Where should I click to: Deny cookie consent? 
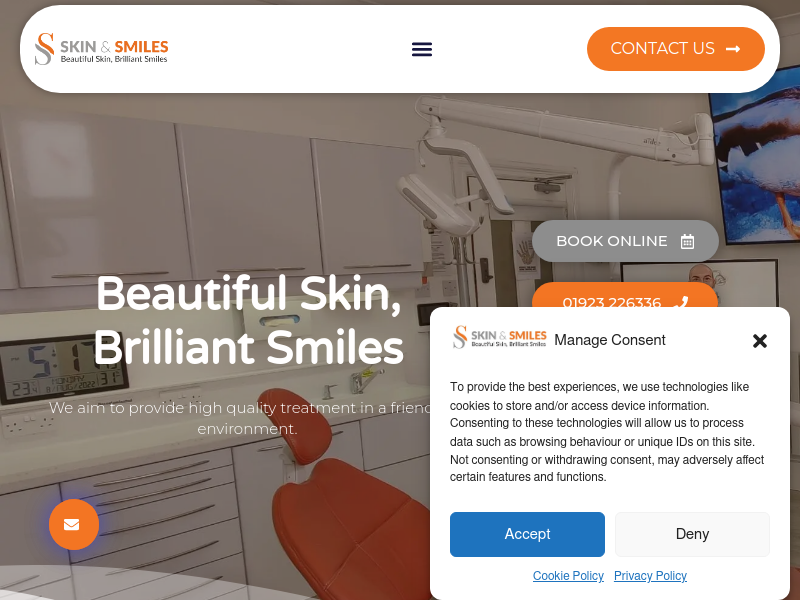[692, 534]
